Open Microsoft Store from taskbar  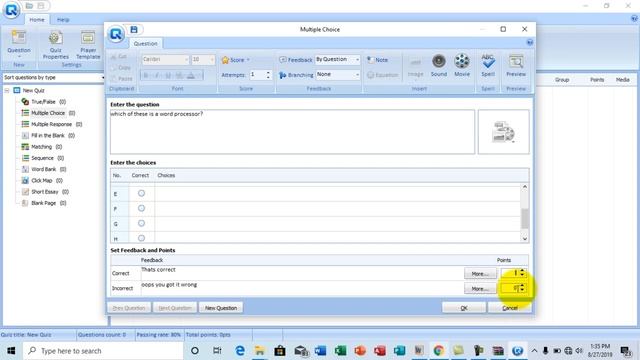(280, 350)
